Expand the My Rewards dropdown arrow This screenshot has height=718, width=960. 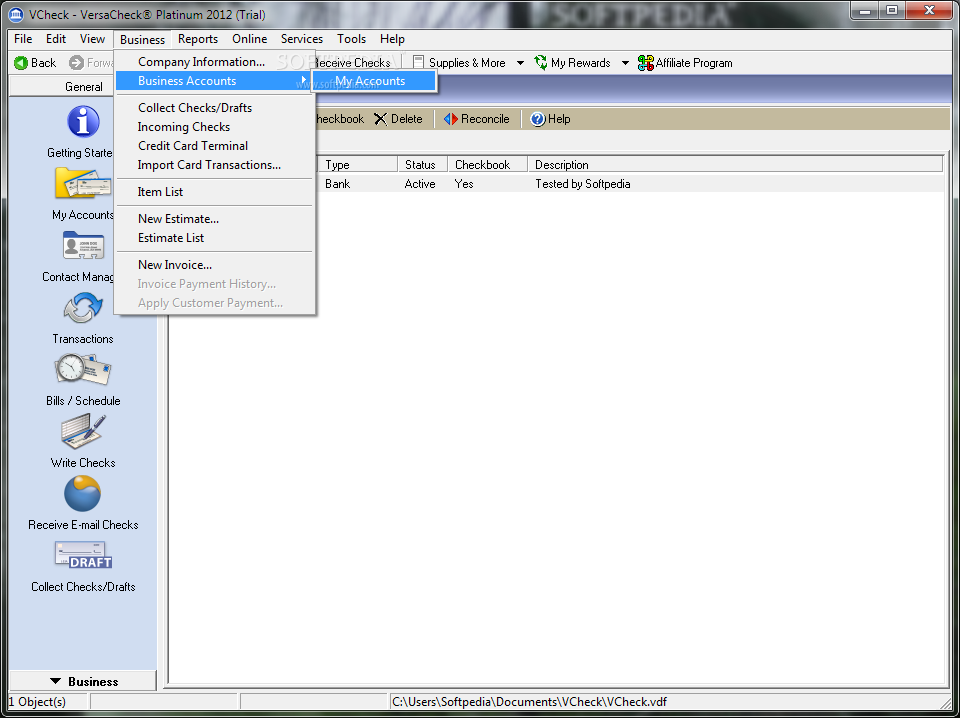pyautogui.click(x=625, y=62)
